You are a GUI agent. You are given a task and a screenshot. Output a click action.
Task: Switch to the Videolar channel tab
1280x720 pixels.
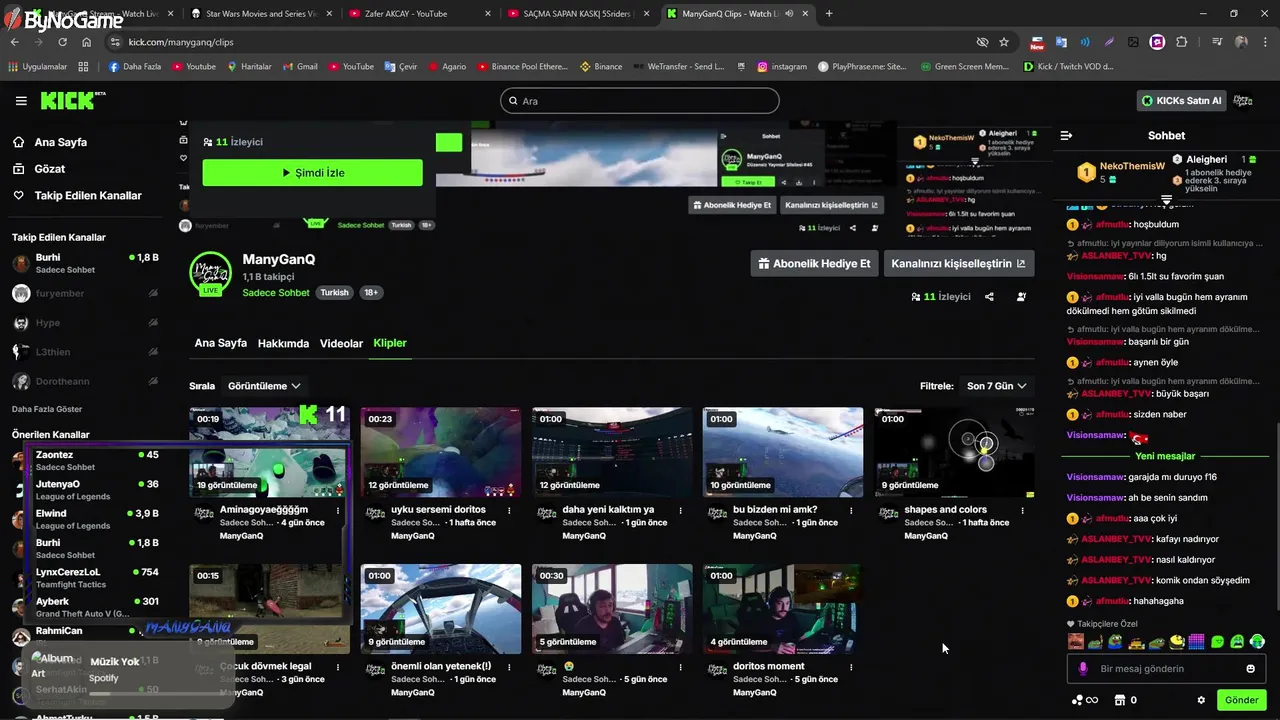click(x=341, y=343)
